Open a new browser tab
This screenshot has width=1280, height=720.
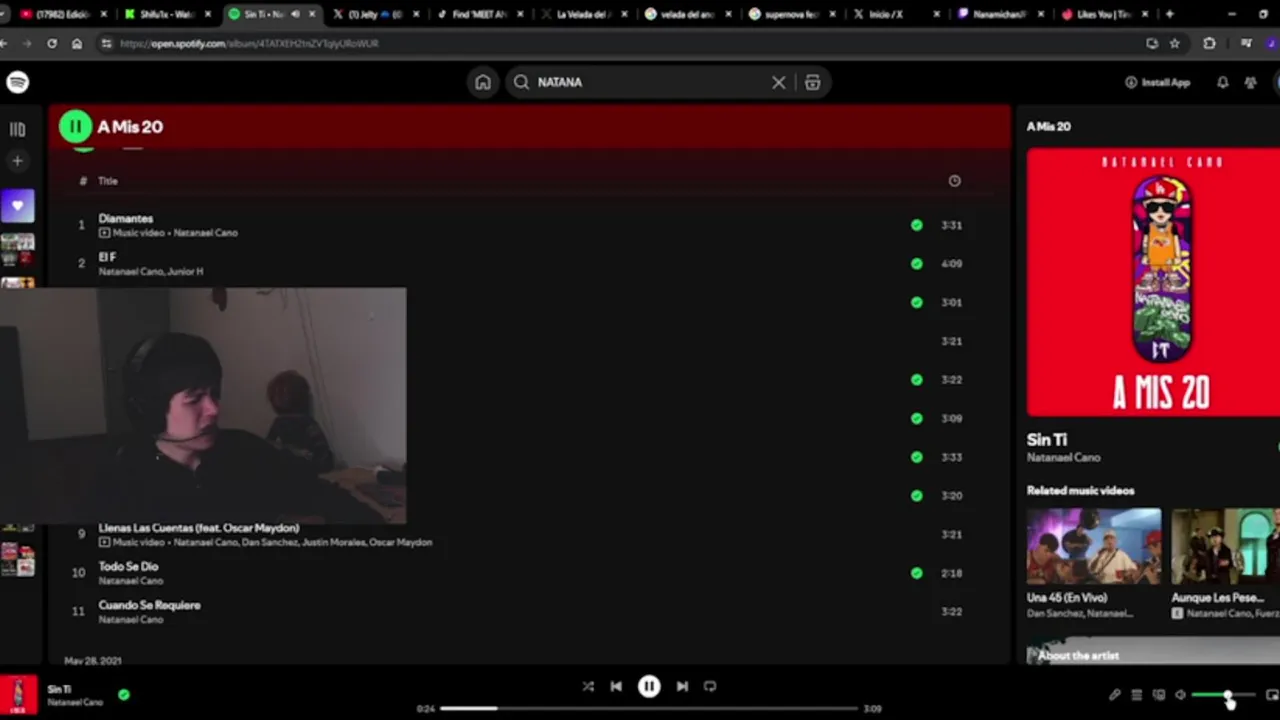tap(1169, 14)
